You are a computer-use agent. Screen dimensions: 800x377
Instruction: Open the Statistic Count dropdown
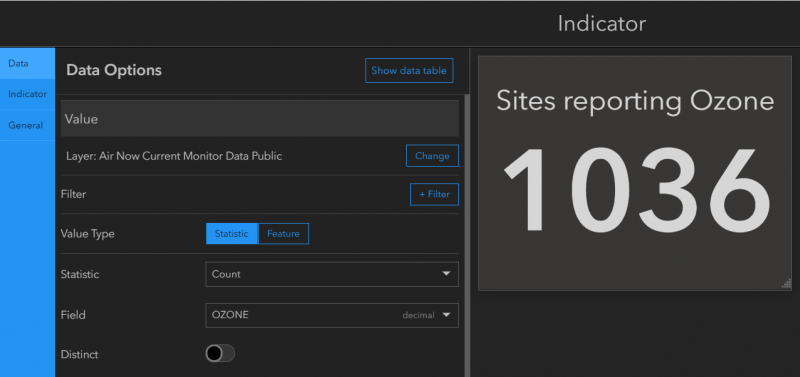point(332,274)
